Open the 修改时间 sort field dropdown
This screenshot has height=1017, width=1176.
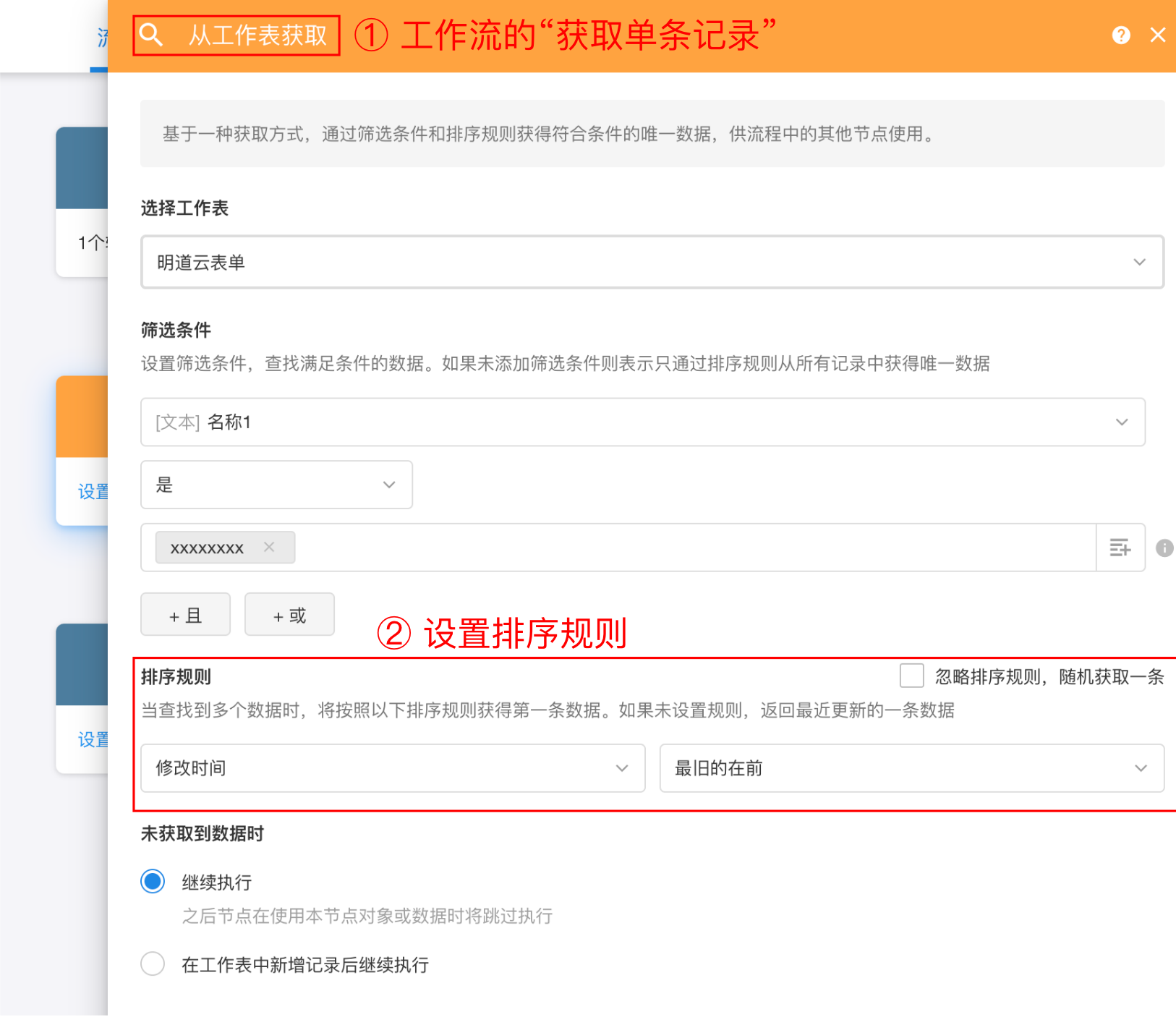pos(392,767)
